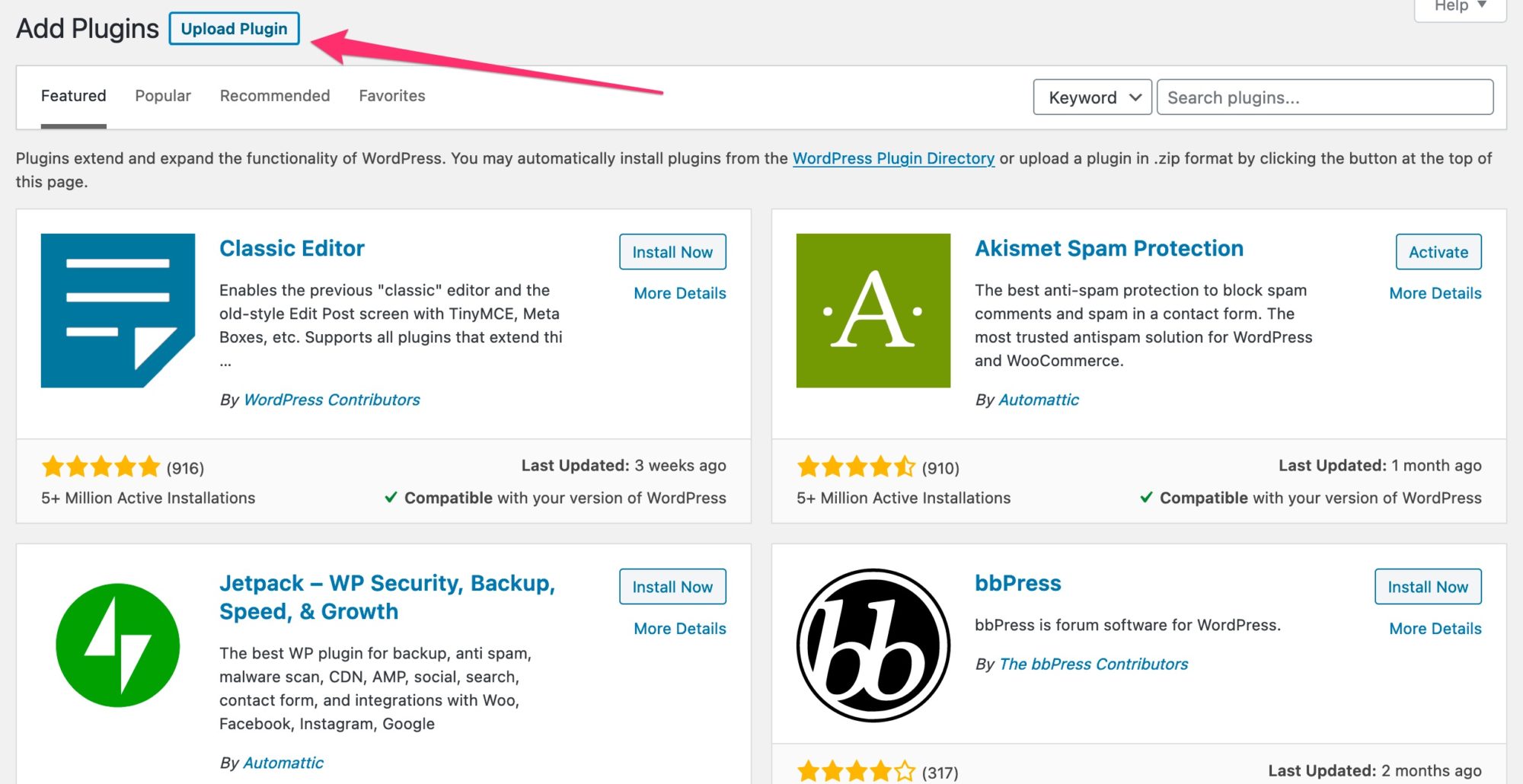Open the Keyword search type dropdown
Viewport: 1523px width, 784px height.
click(x=1092, y=97)
